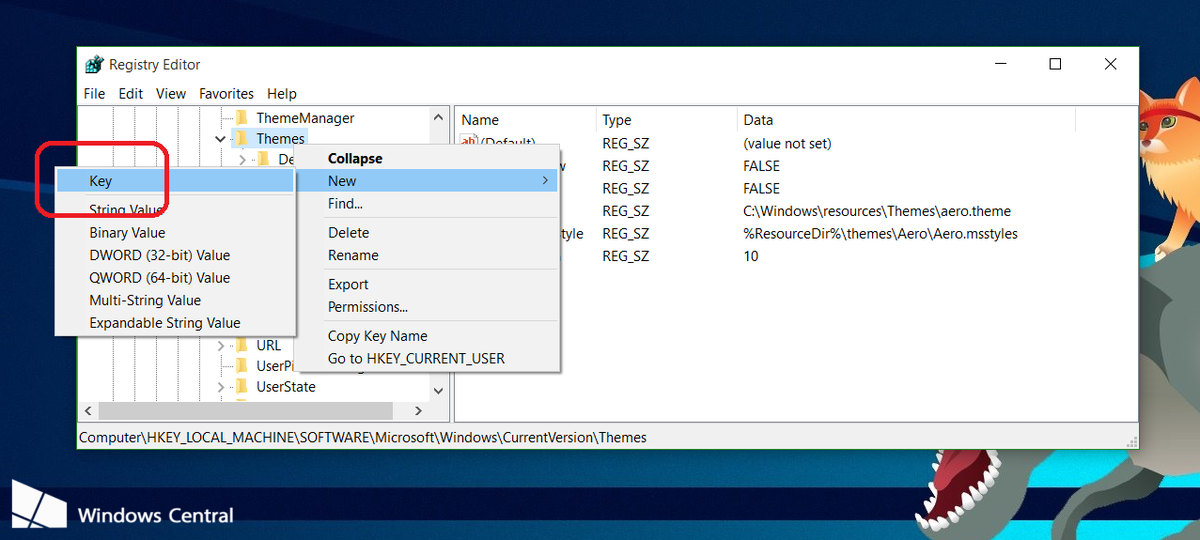Click the Aero.msstyles path data cell
The height and width of the screenshot is (540, 1200).
click(x=880, y=233)
